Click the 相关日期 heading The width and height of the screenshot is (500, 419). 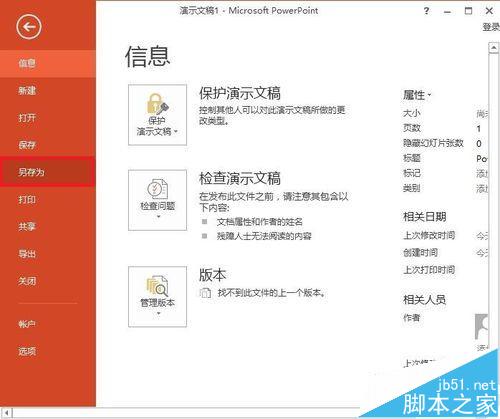425,217
